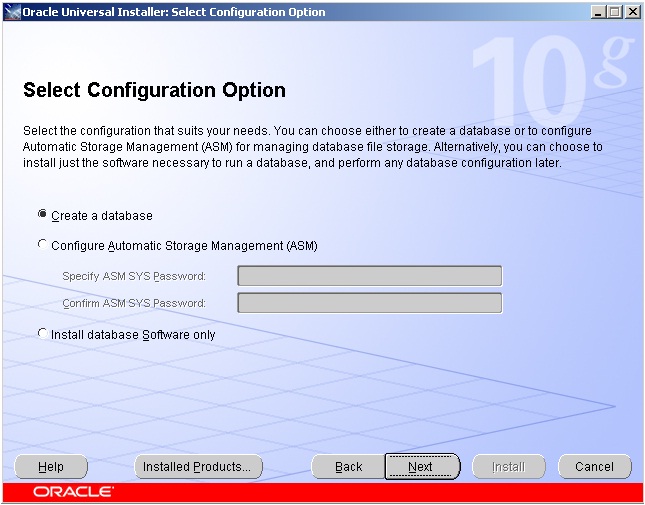Choose Configure Automatic Storage Management (ASM)
The height and width of the screenshot is (505, 645).
tap(42, 244)
